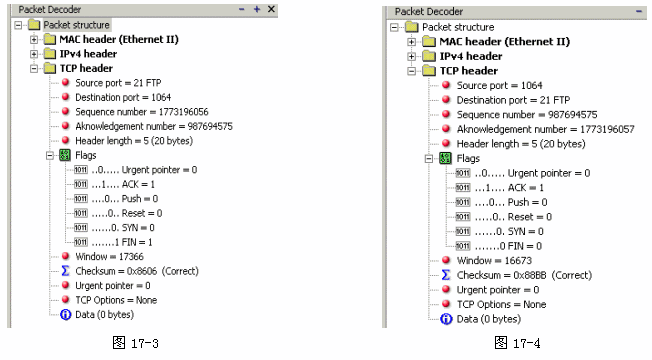Click IPv4 header folder icon in right decoder
The width and height of the screenshot is (652, 360).
tap(429, 56)
